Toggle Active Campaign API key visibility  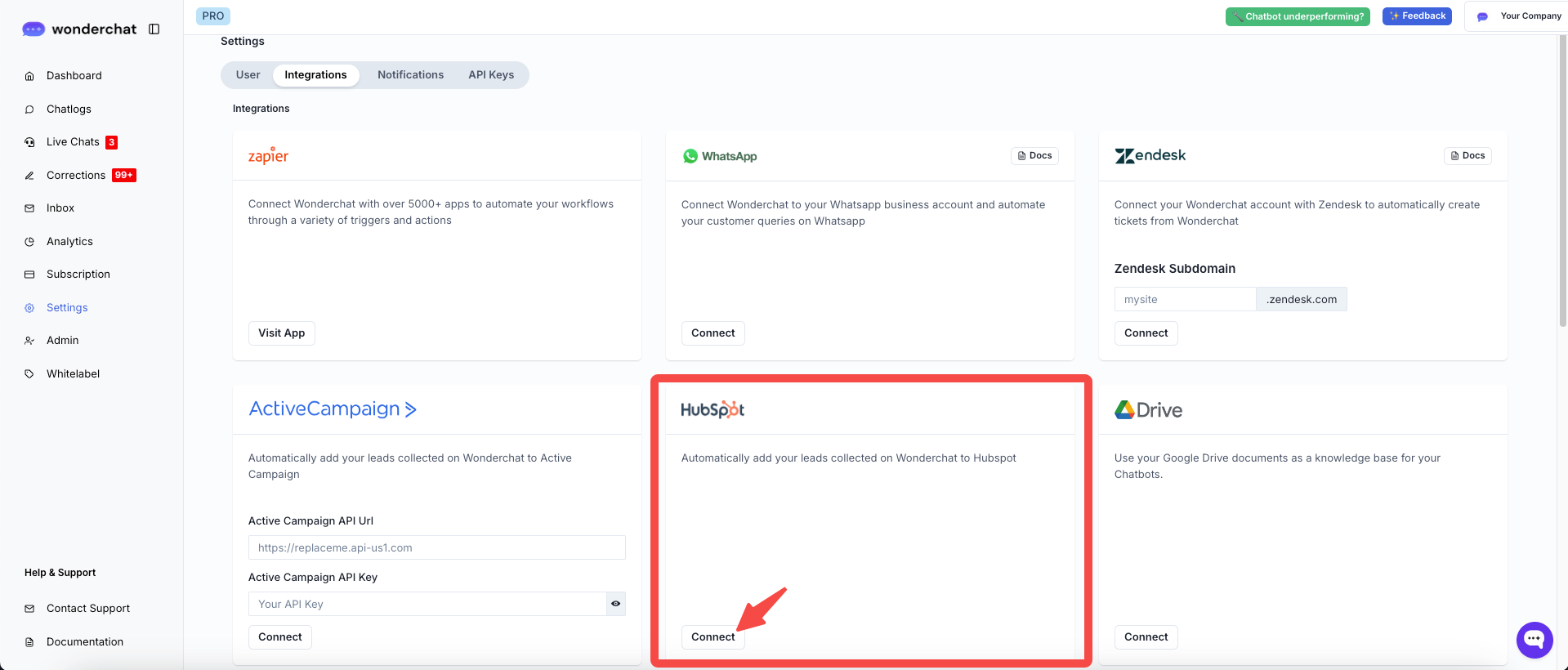pyautogui.click(x=615, y=604)
